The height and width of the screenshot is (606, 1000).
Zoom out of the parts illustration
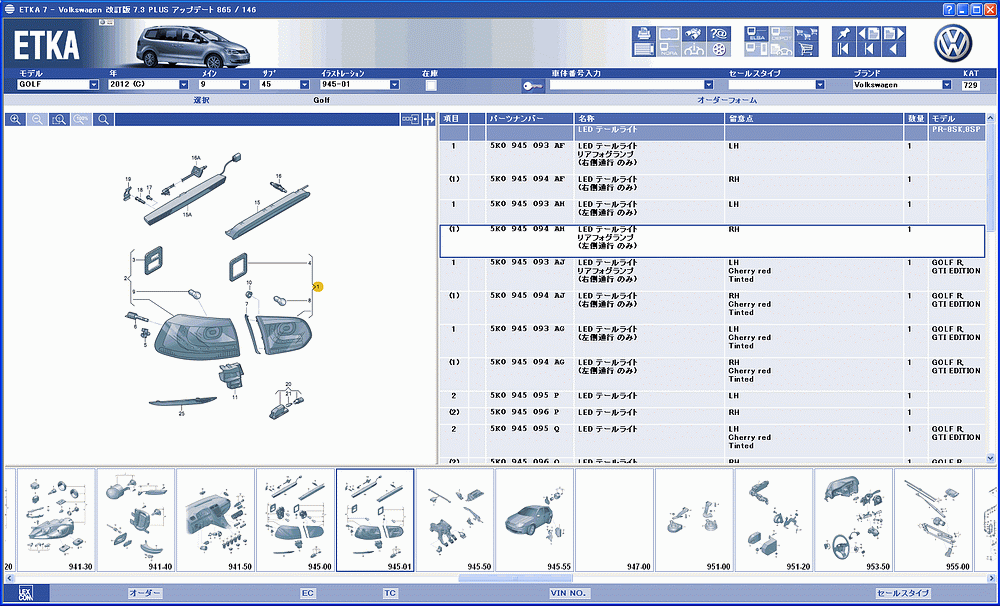point(37,119)
